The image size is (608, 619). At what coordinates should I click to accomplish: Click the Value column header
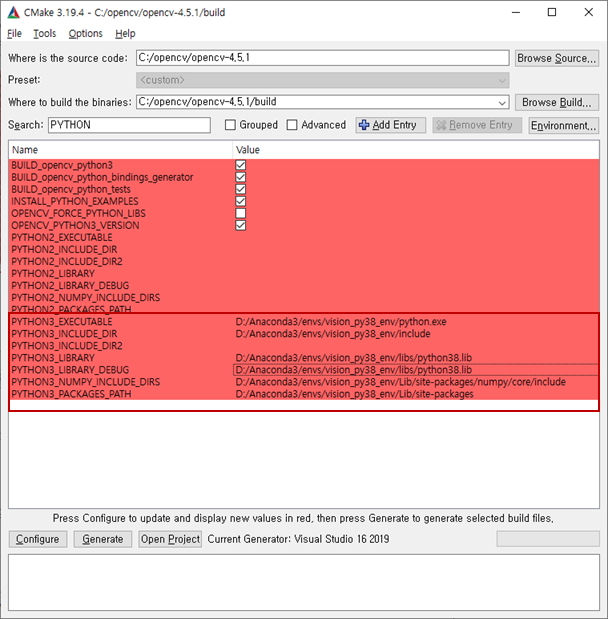[x=416, y=150]
